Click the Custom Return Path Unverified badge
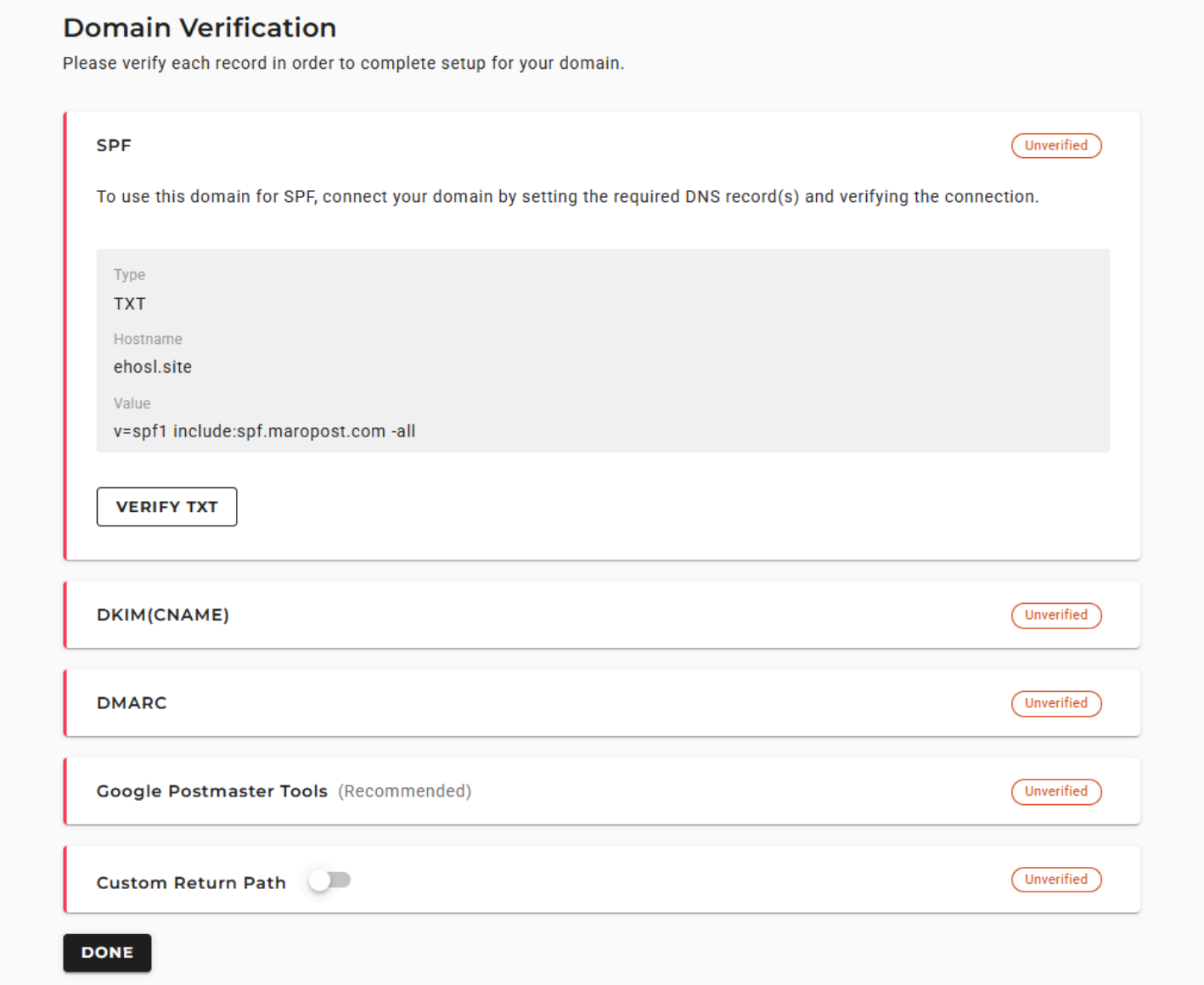Viewport: 1204px width, 985px height. (1056, 880)
